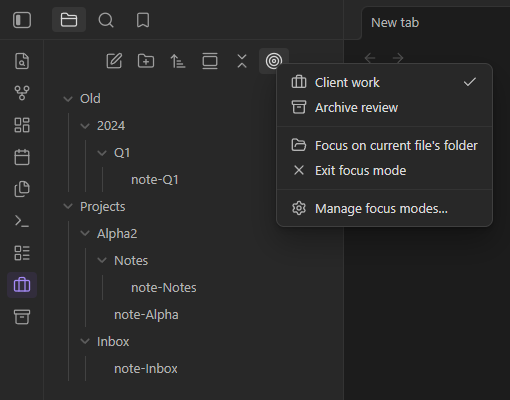
Task: Toggle the left sidebar collapse icon
Action: click(22, 20)
